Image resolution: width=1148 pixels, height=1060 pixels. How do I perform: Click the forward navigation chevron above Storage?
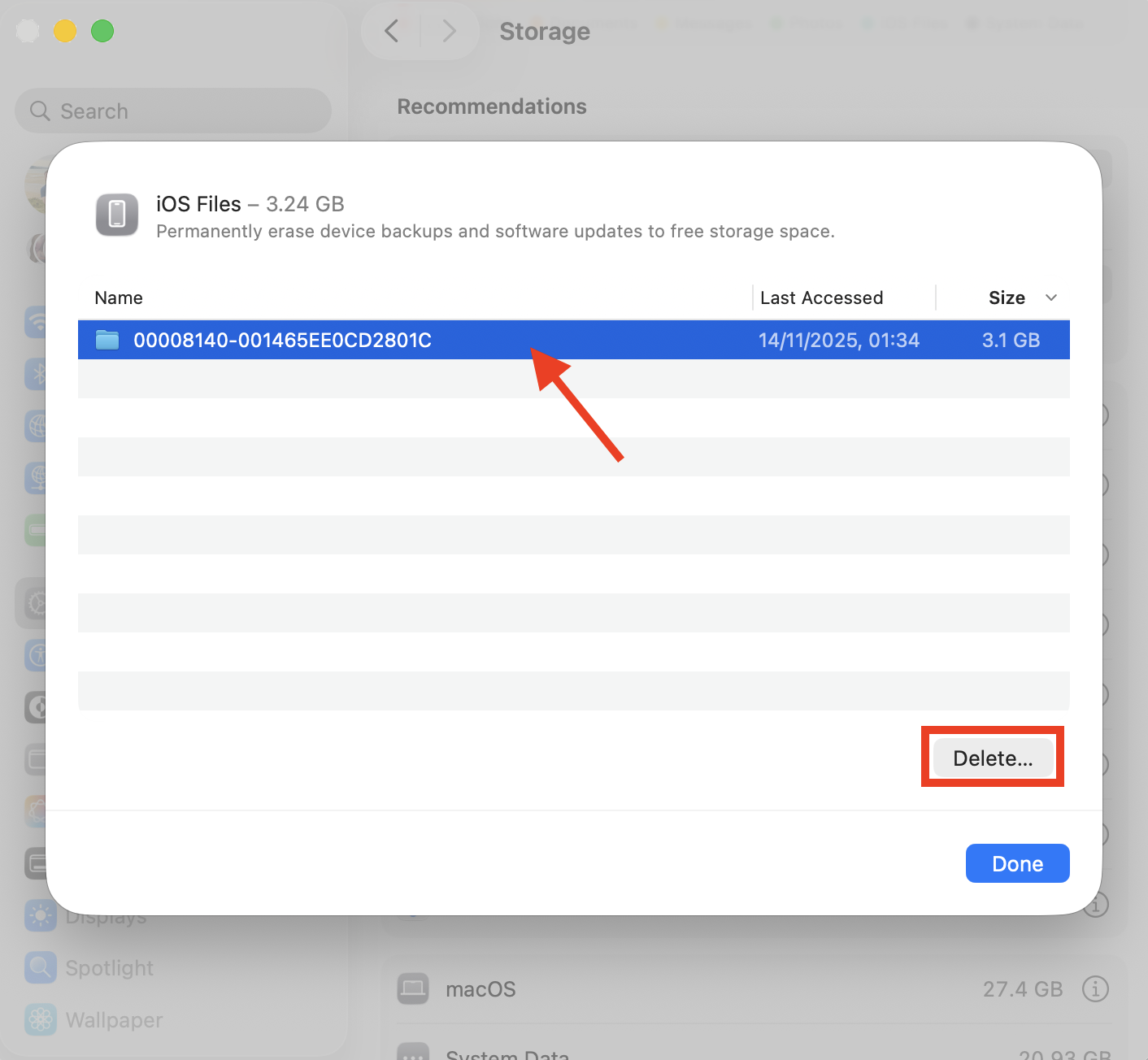click(x=450, y=31)
